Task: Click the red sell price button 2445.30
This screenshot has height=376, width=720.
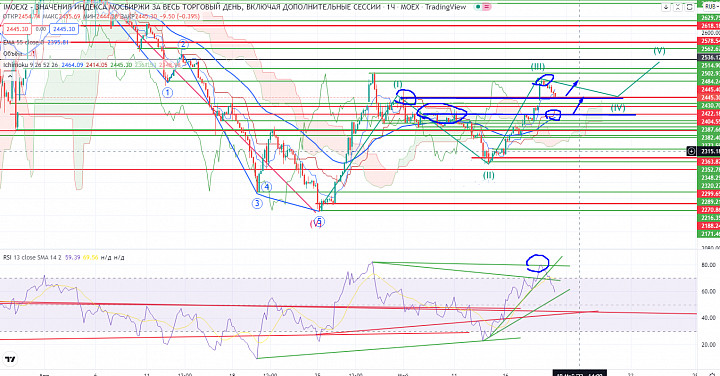Action: tap(17, 29)
